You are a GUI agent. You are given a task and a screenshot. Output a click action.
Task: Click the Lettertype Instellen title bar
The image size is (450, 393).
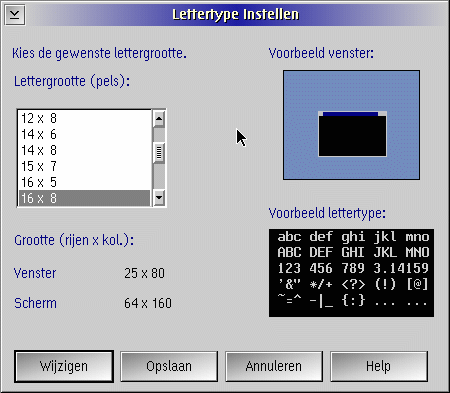(235, 15)
